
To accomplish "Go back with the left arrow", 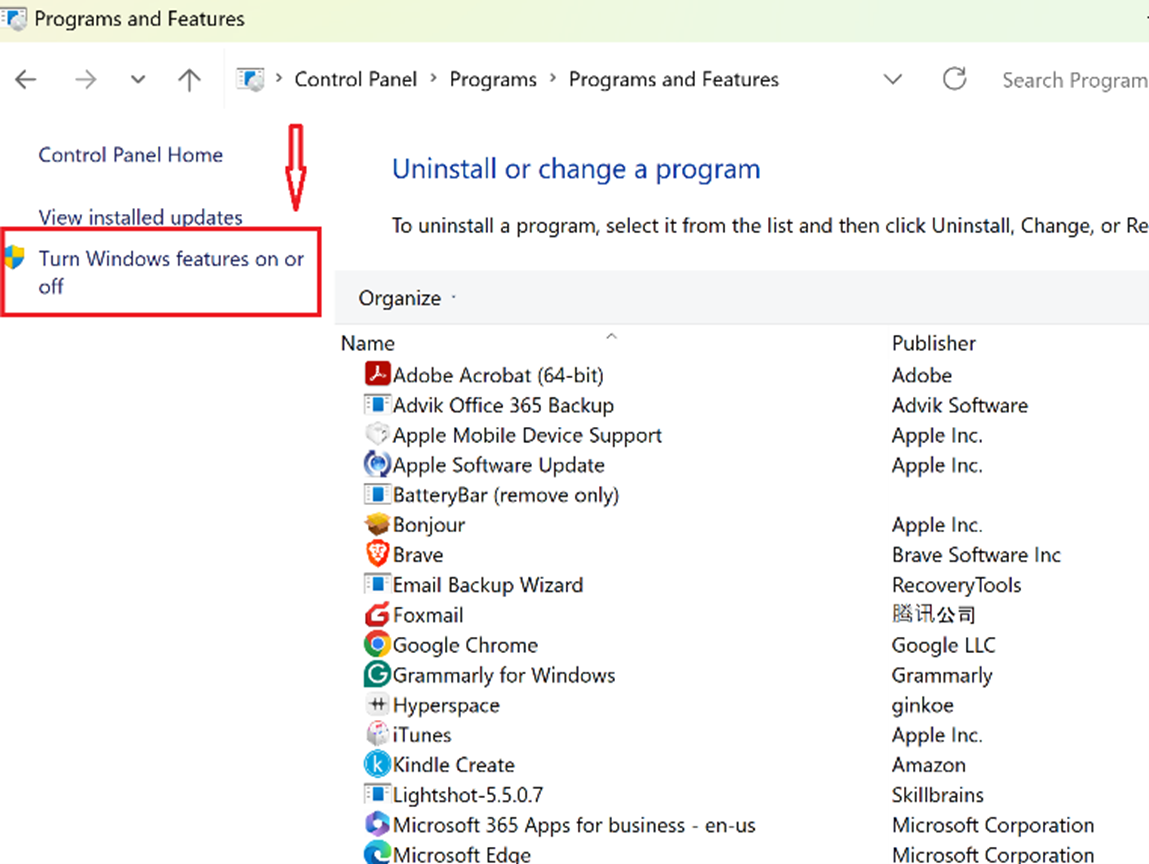I will pos(26,79).
